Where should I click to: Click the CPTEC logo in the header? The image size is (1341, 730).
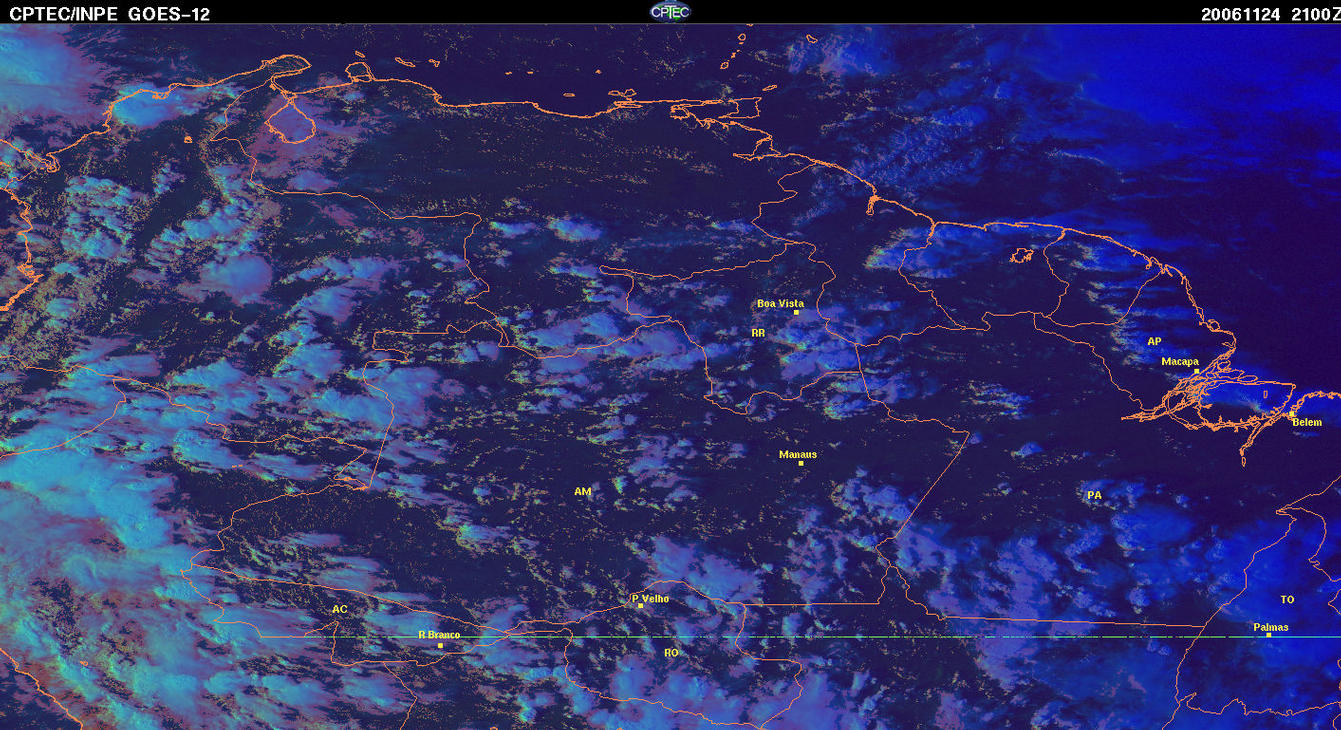coord(669,12)
